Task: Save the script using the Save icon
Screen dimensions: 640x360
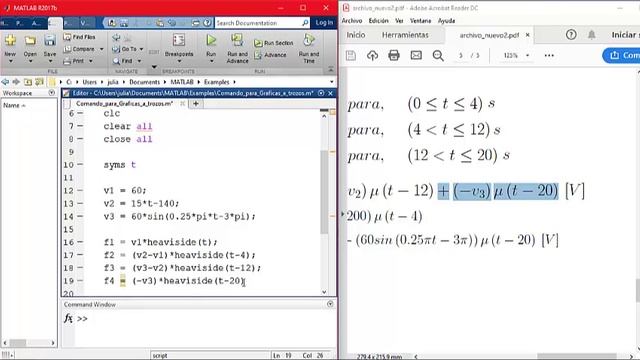Action: coord(50,40)
